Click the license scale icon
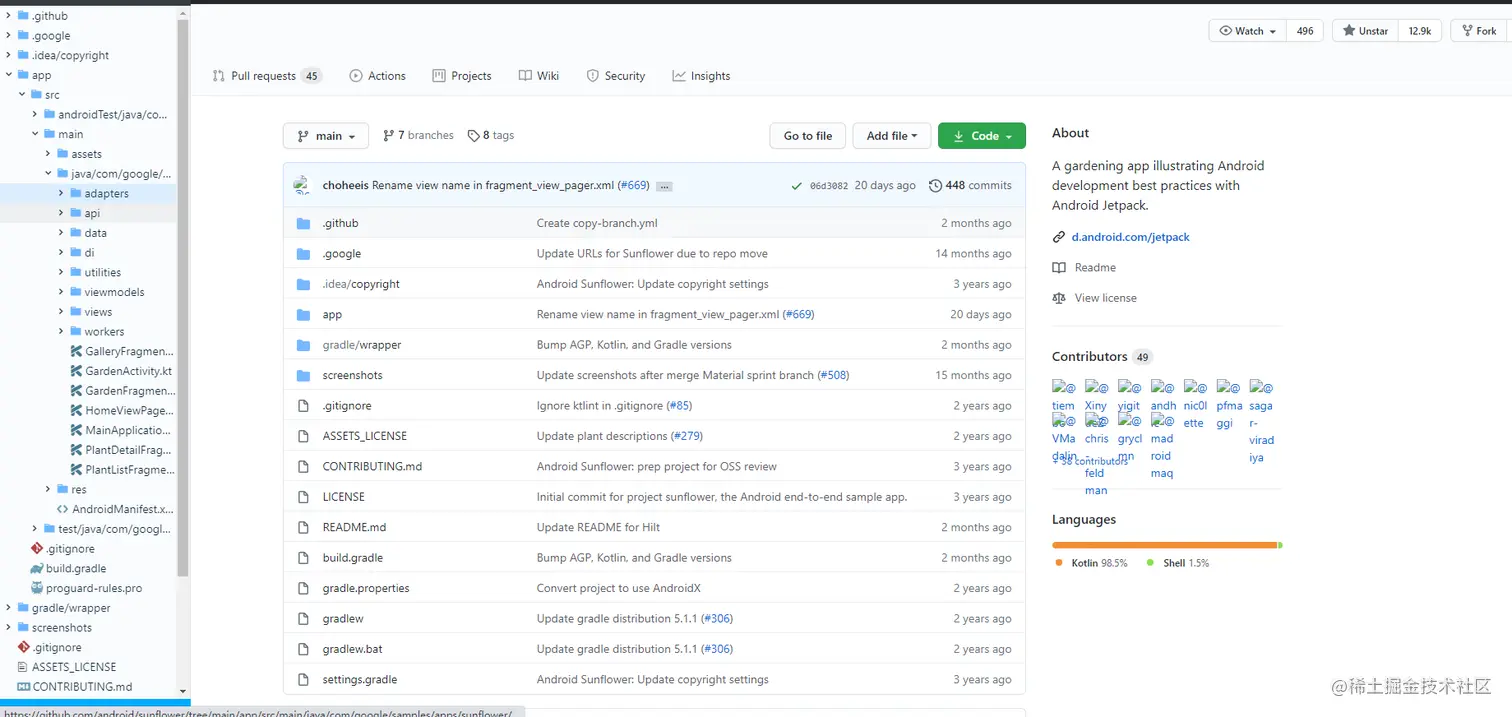The height and width of the screenshot is (717, 1512). point(1059,298)
